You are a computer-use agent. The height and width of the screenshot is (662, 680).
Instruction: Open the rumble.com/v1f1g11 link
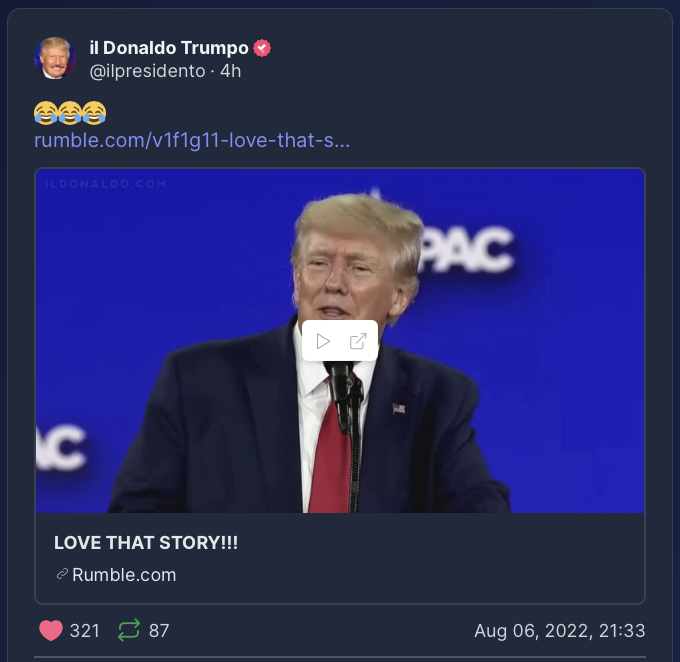pos(192,140)
